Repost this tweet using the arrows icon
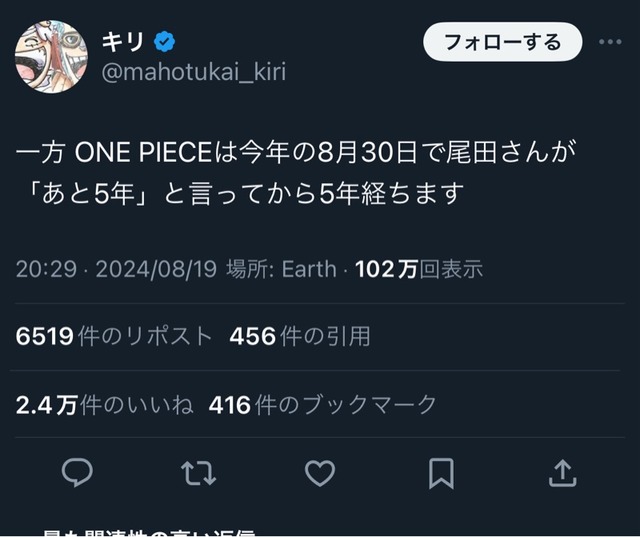Image resolution: width=640 pixels, height=537 pixels. [x=198, y=472]
